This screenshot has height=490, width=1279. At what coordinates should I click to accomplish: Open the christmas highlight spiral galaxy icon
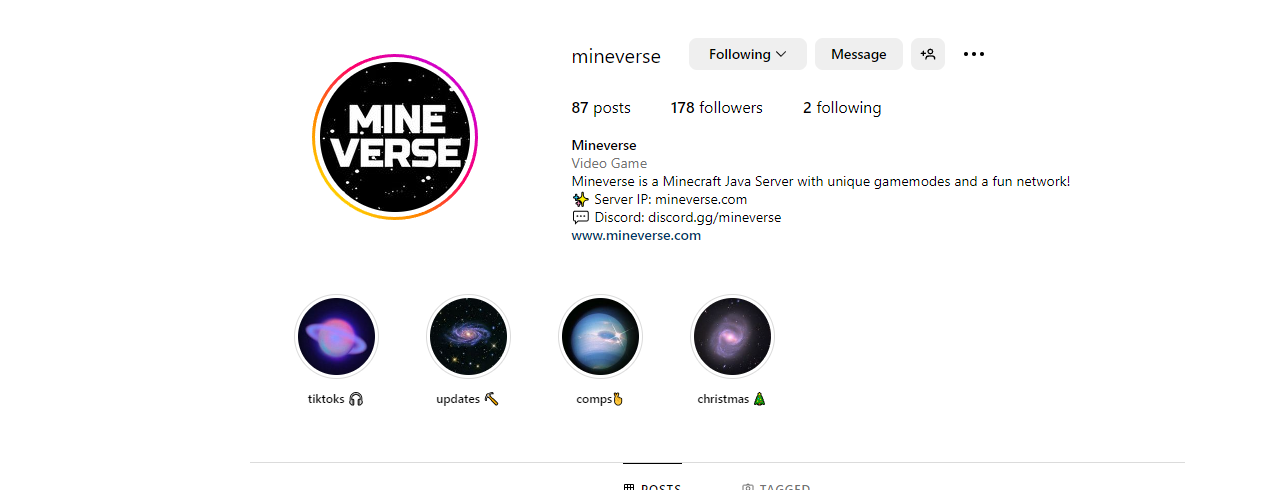click(x=732, y=337)
